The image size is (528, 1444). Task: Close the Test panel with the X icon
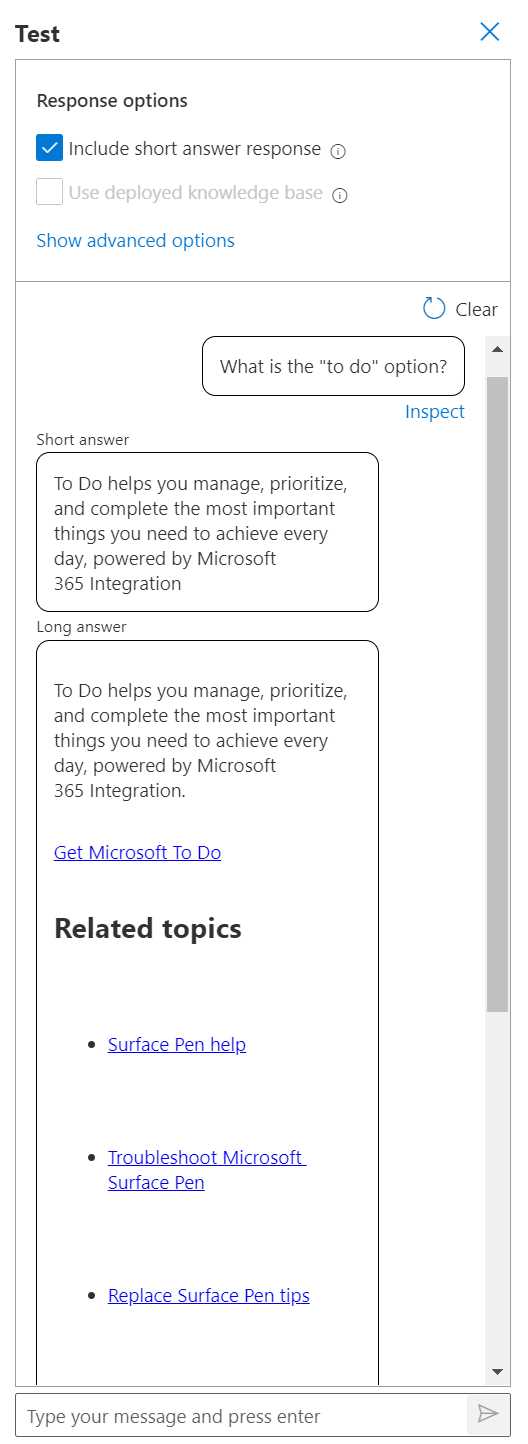click(x=490, y=32)
